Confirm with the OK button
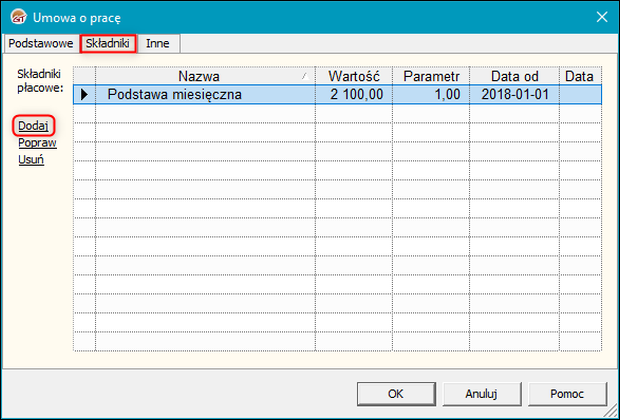This screenshot has height=420, width=620. (396, 394)
